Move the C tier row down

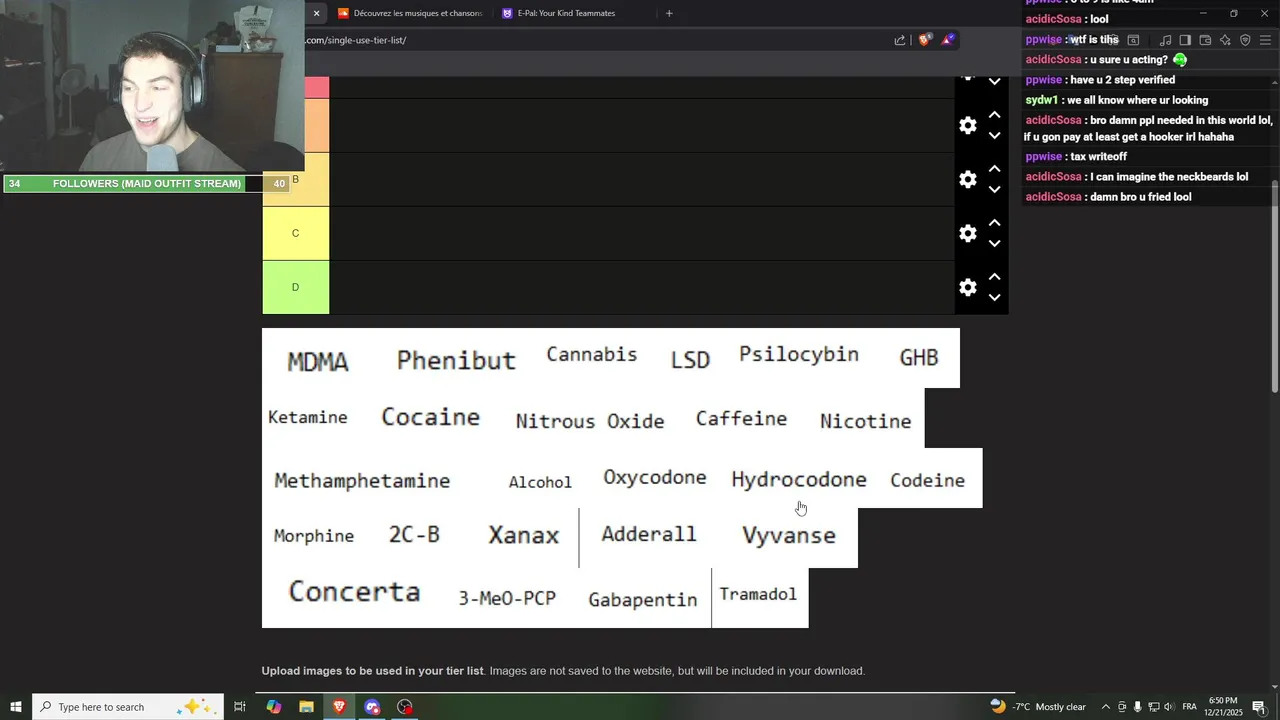point(994,244)
